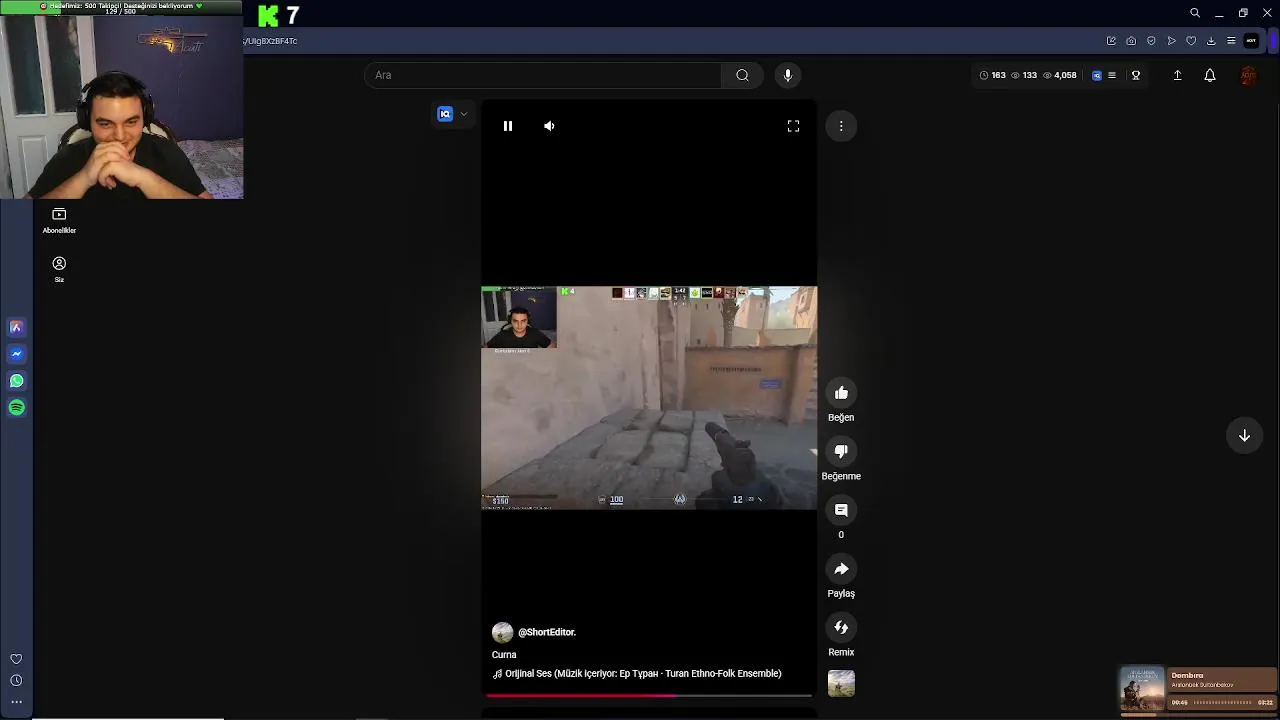Open the create/upload arrow icon

tap(1177, 75)
